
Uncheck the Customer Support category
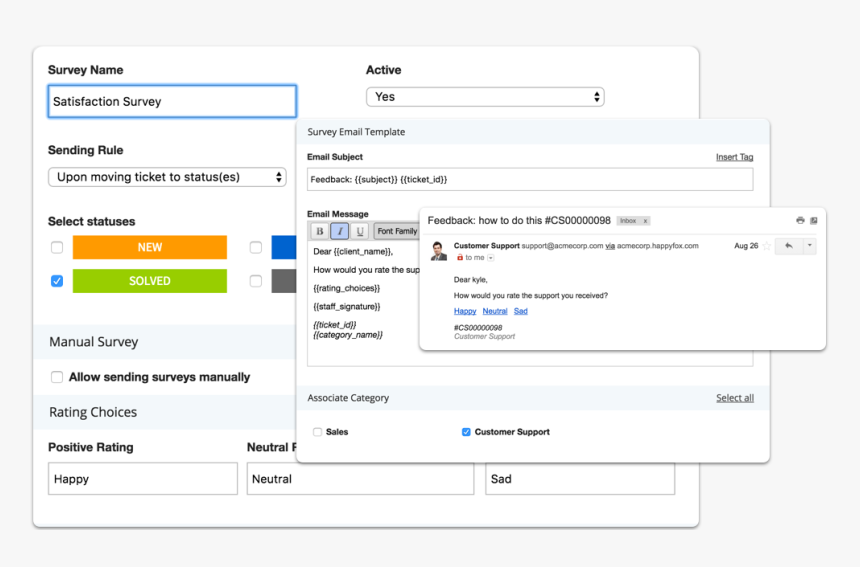tap(466, 432)
